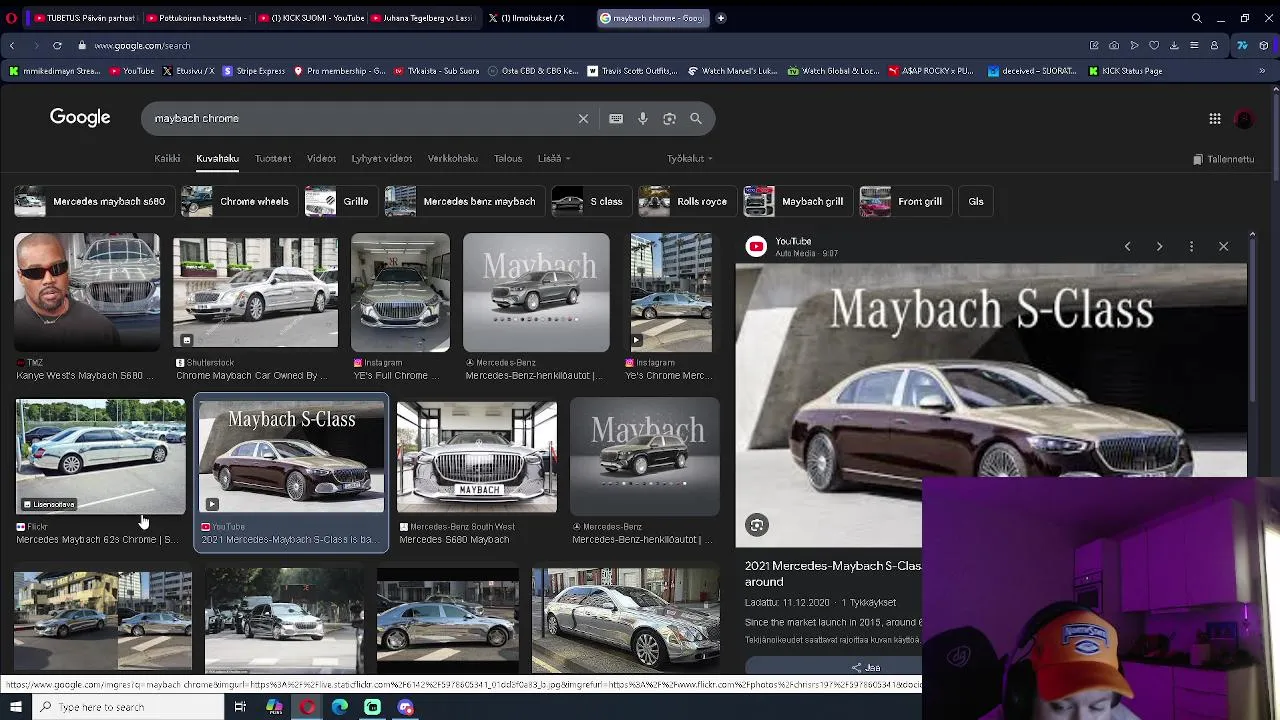Screen dimensions: 1280x720
Task: Search inside image with lens overlay icon
Action: point(757,525)
